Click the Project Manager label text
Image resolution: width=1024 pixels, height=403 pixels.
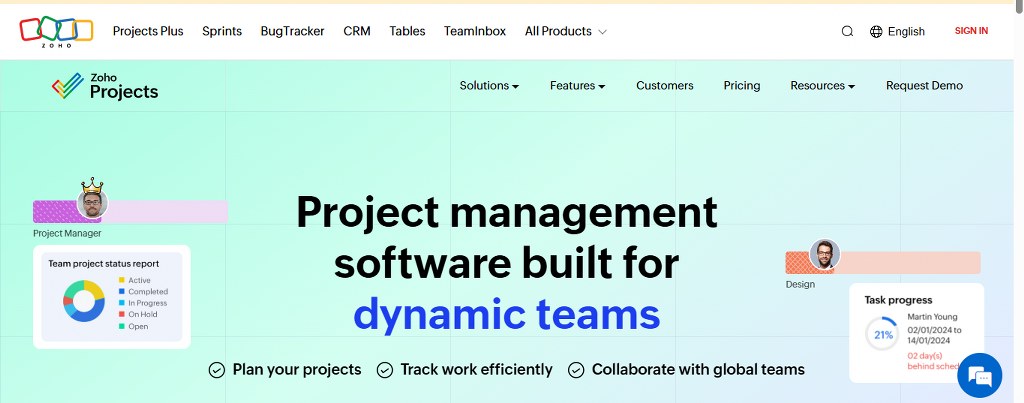pos(67,233)
